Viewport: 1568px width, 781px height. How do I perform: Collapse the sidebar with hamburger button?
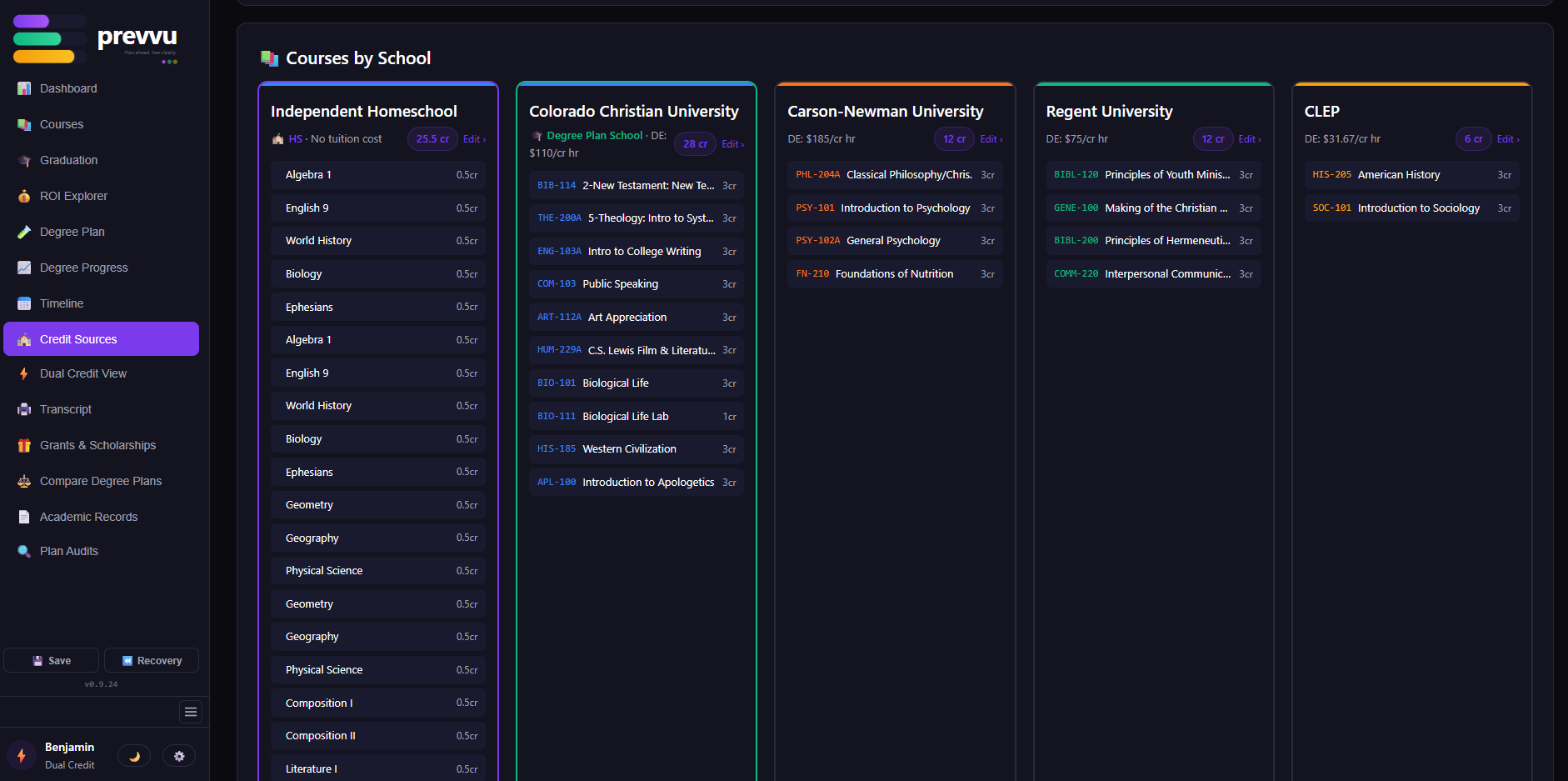(x=191, y=712)
